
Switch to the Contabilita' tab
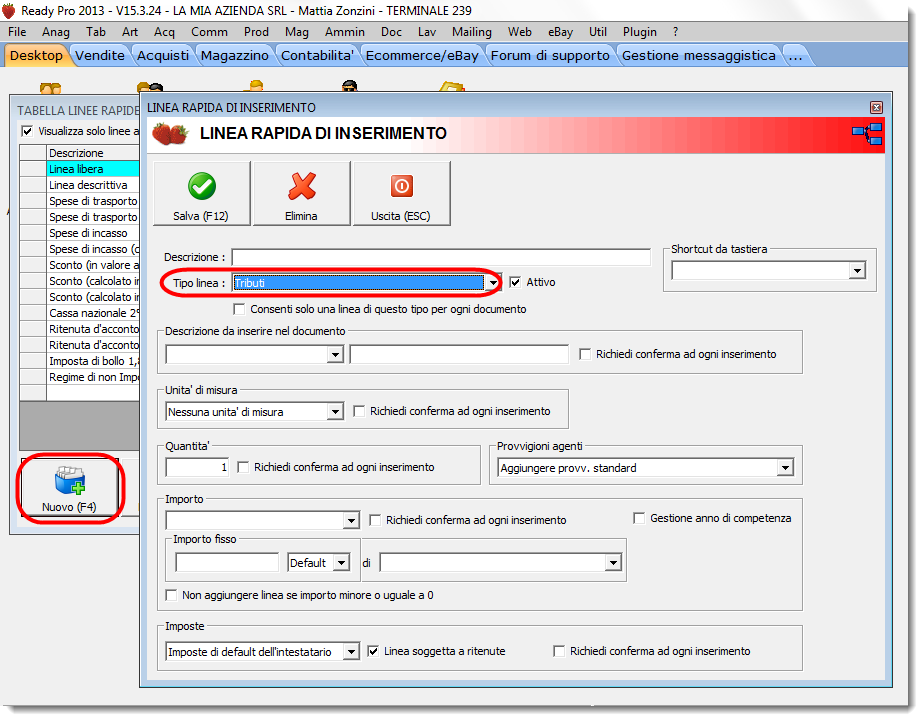click(x=317, y=55)
